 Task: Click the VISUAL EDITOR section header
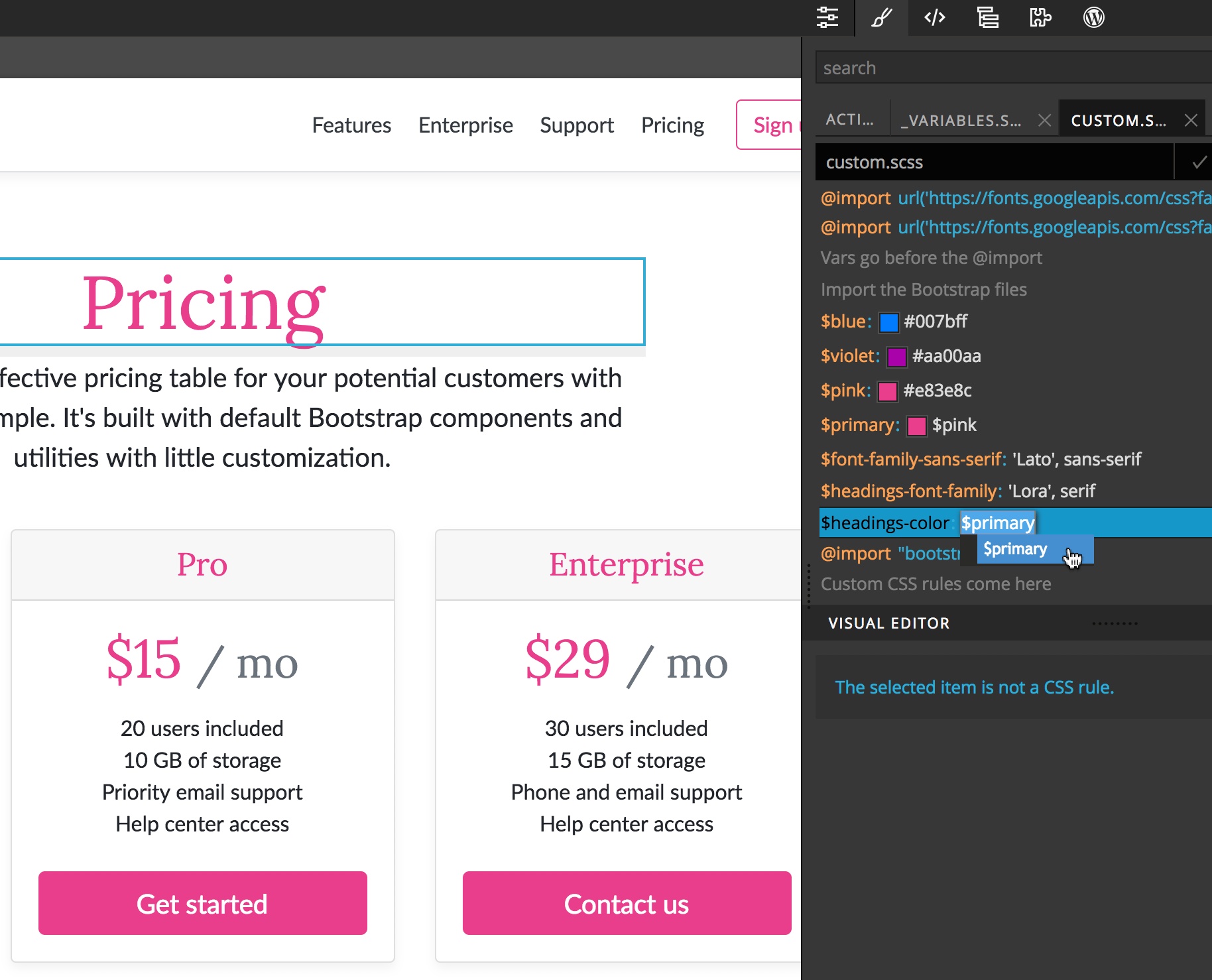[888, 623]
